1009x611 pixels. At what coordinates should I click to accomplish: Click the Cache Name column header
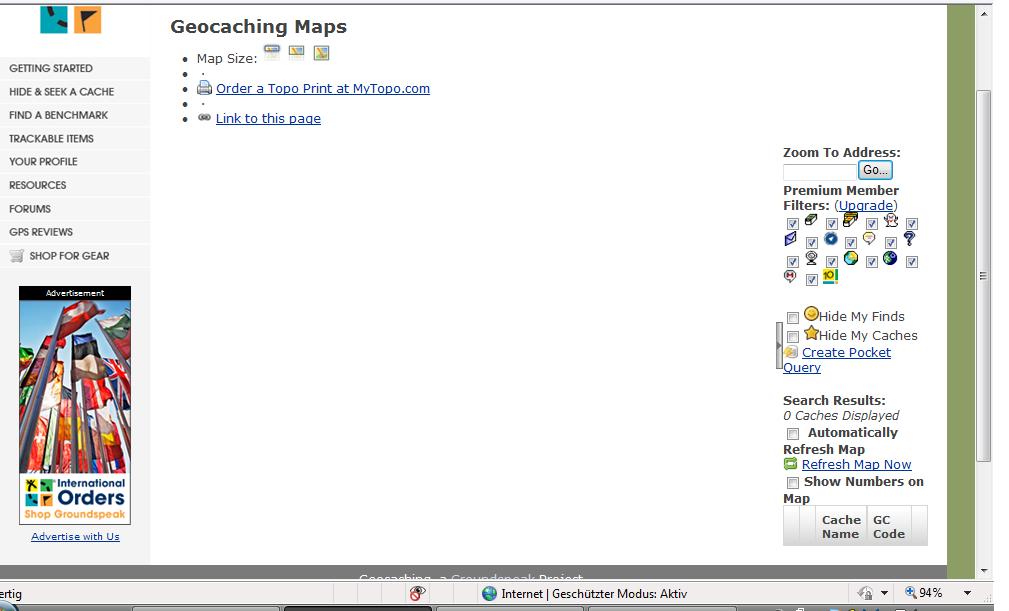(x=840, y=527)
